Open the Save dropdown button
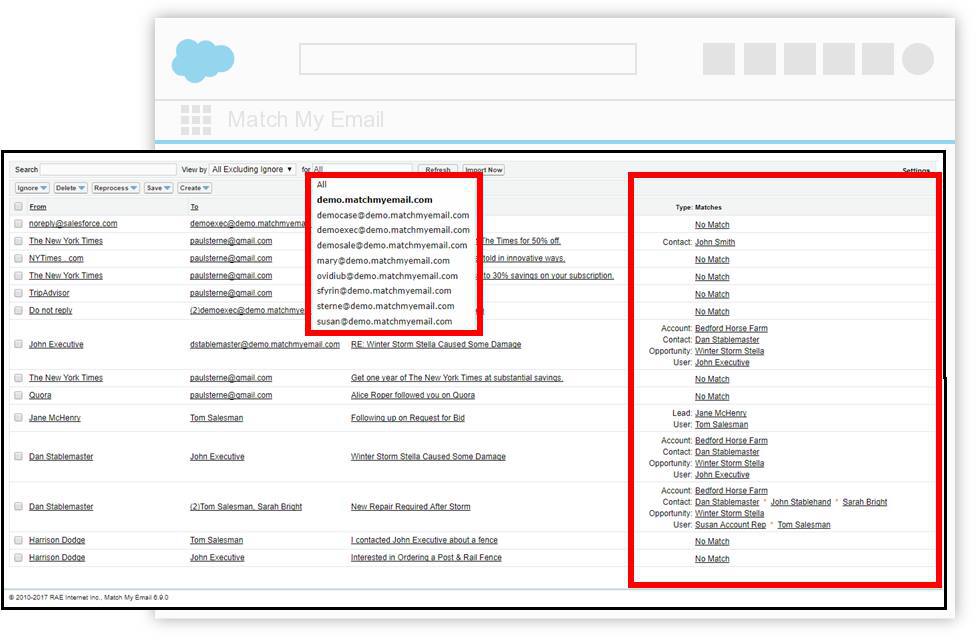Viewport: 976px width, 640px height. pyautogui.click(x=158, y=188)
